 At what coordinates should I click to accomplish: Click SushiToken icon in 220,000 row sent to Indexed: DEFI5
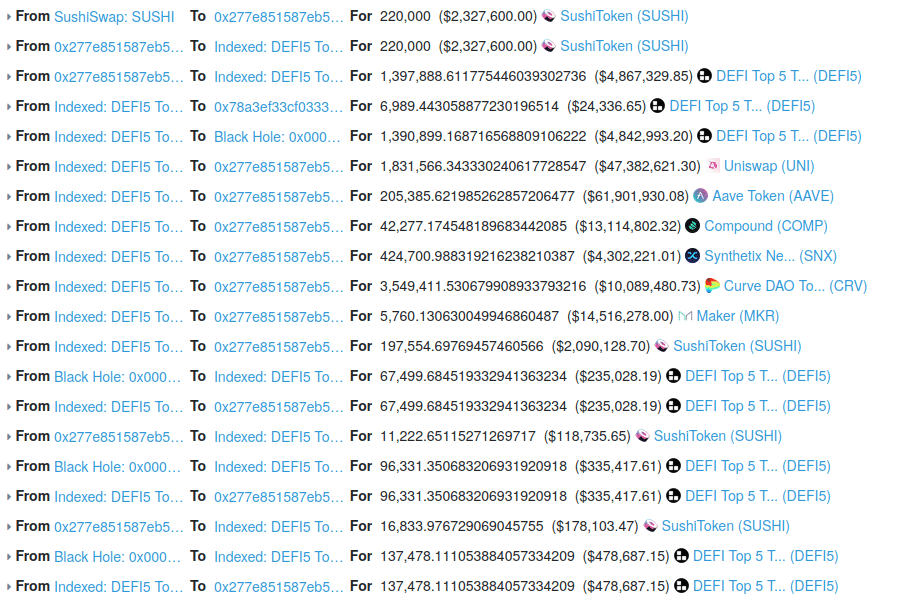pos(549,46)
